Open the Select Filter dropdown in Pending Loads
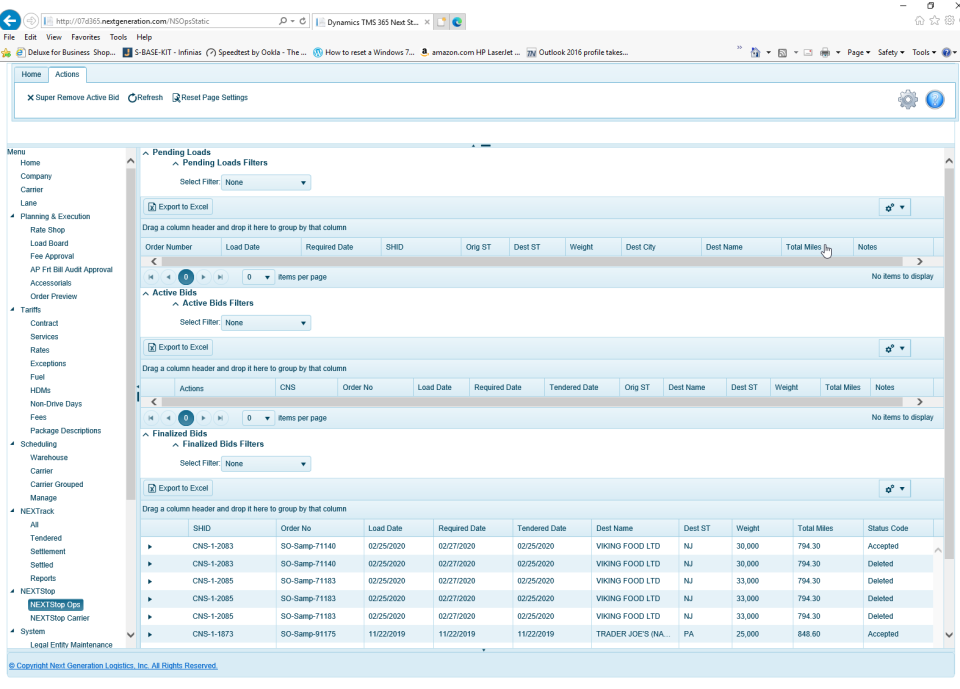The image size is (960, 689). 265,182
